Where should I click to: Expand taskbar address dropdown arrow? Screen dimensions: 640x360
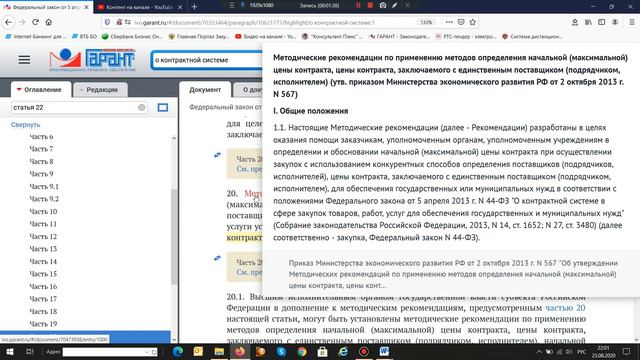pos(147,352)
